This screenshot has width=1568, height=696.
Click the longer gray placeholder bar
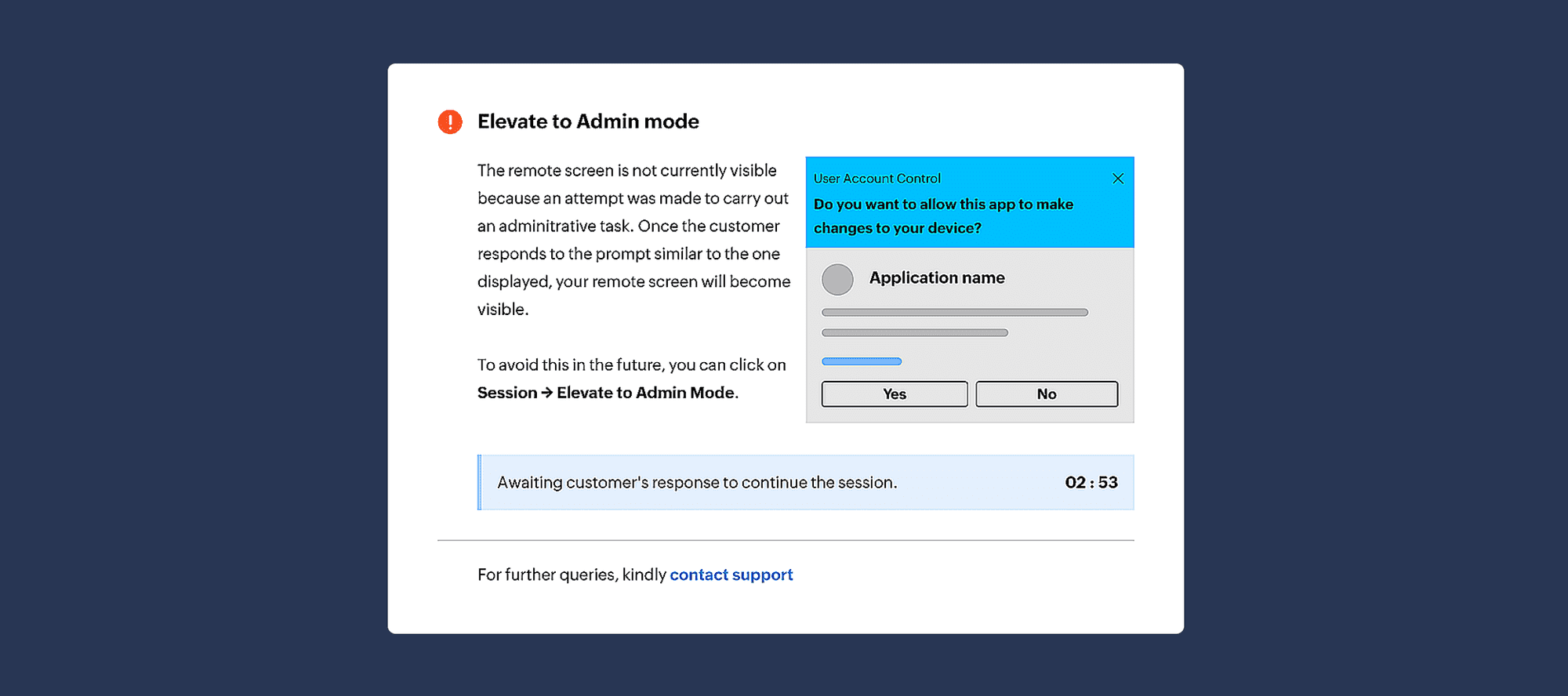tap(954, 312)
